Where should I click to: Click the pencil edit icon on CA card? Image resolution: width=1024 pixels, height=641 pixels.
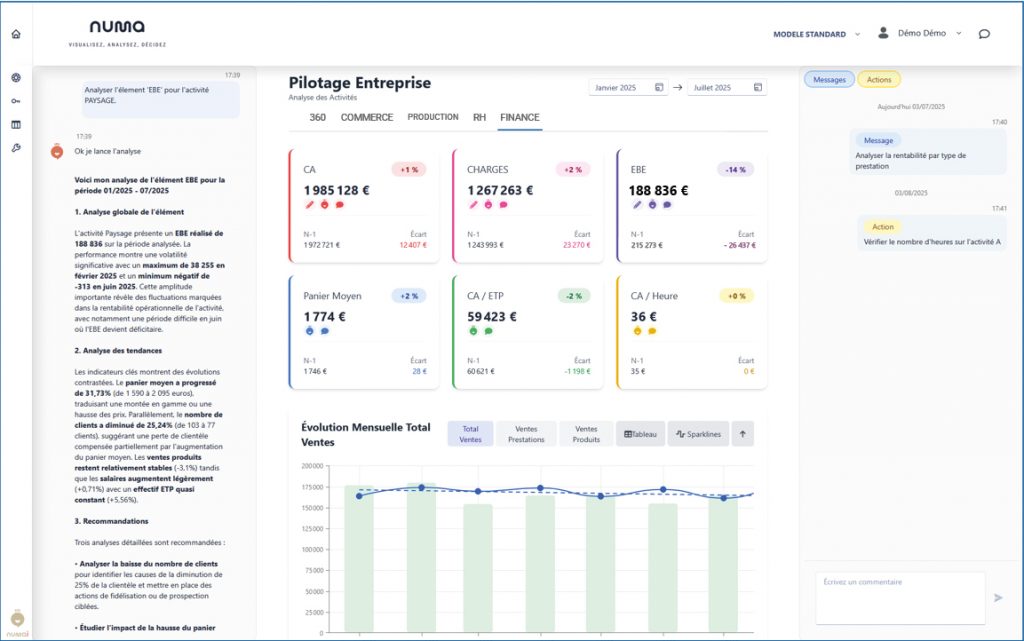tap(310, 205)
